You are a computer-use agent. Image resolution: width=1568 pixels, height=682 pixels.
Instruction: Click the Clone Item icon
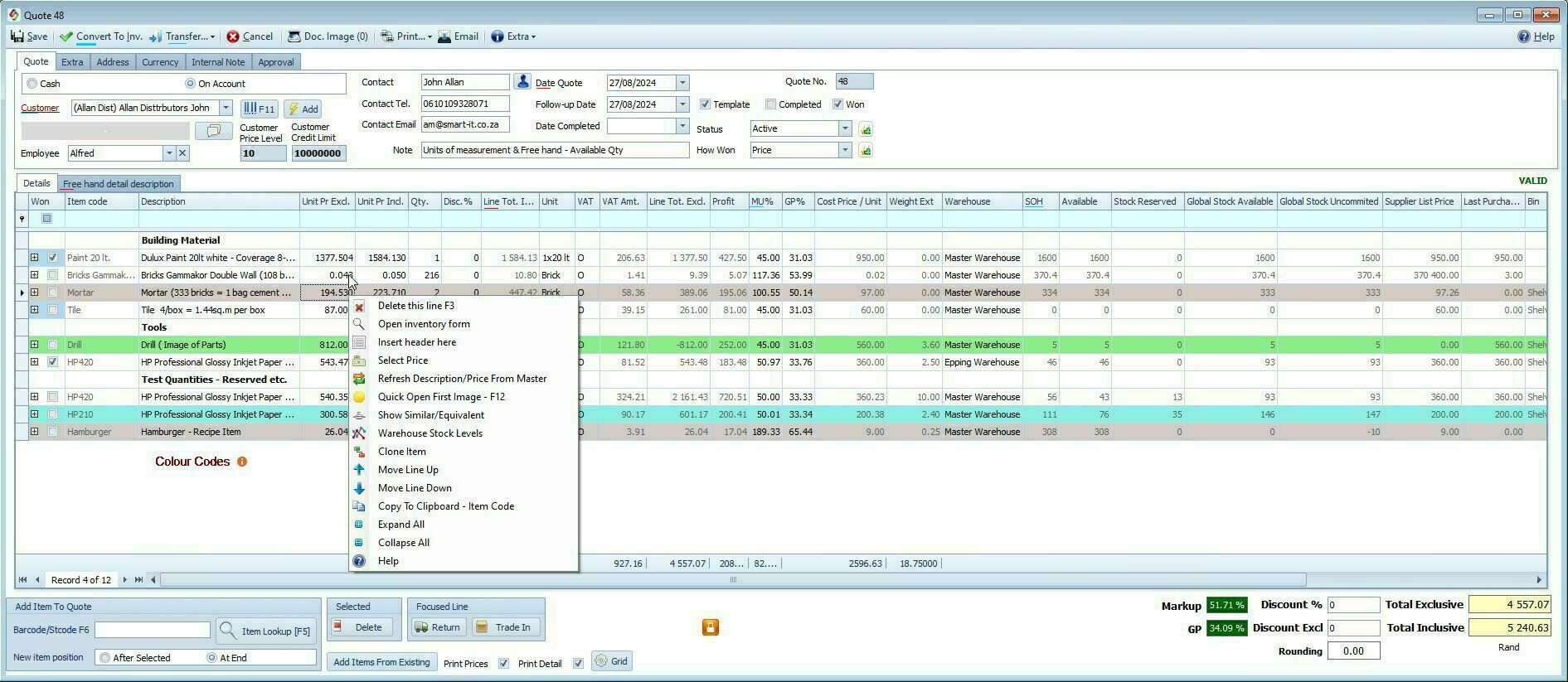(359, 452)
